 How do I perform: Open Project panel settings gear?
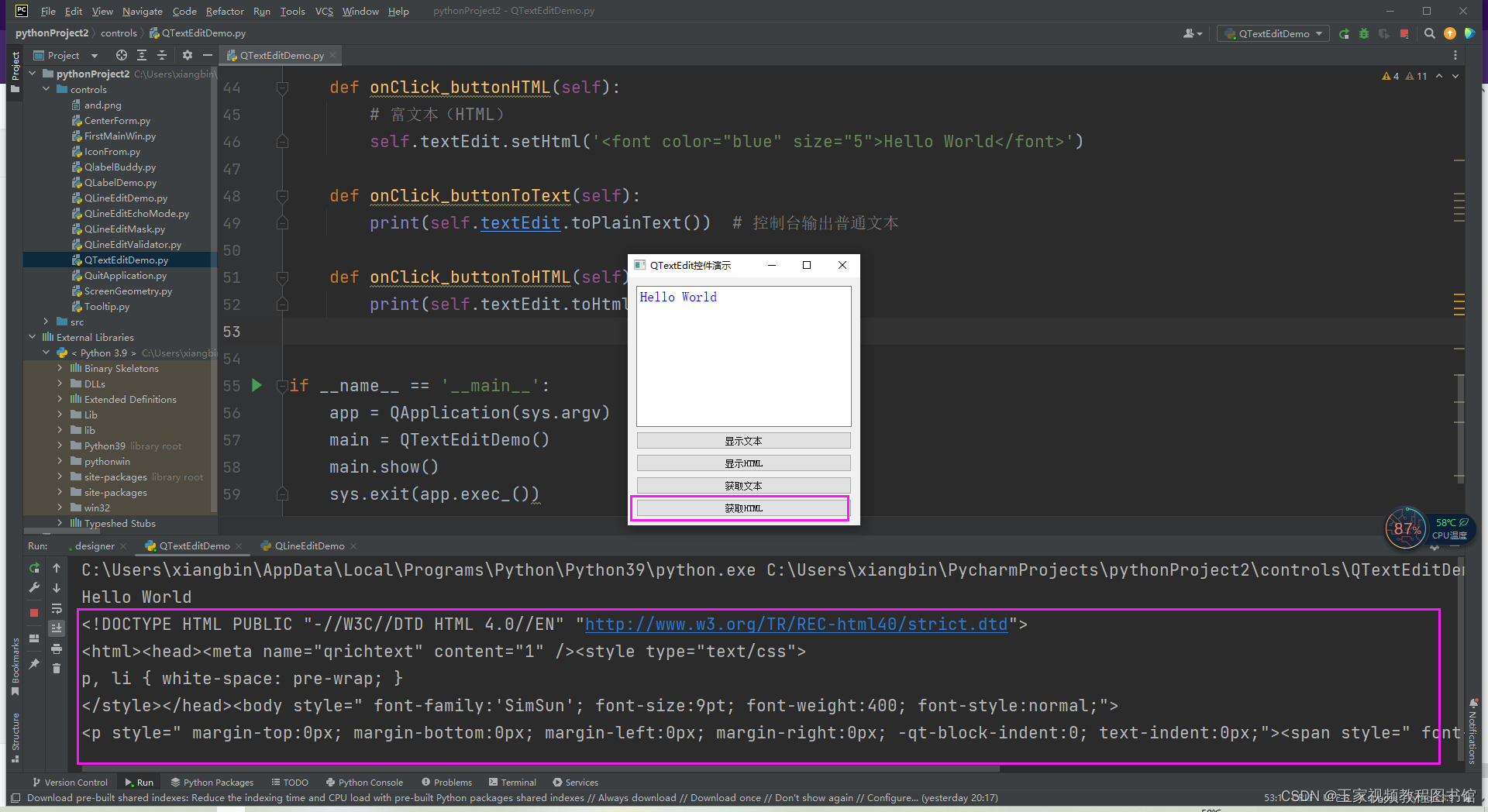pos(187,55)
